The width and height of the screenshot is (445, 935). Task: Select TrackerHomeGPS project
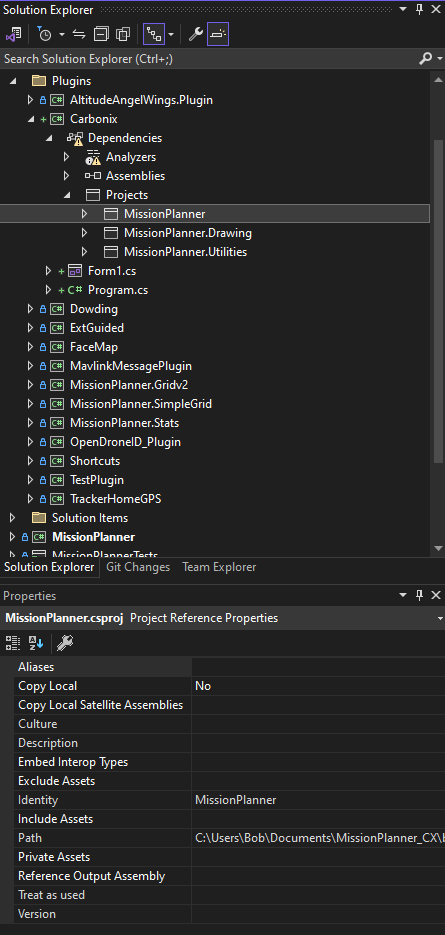pyautogui.click(x=116, y=499)
